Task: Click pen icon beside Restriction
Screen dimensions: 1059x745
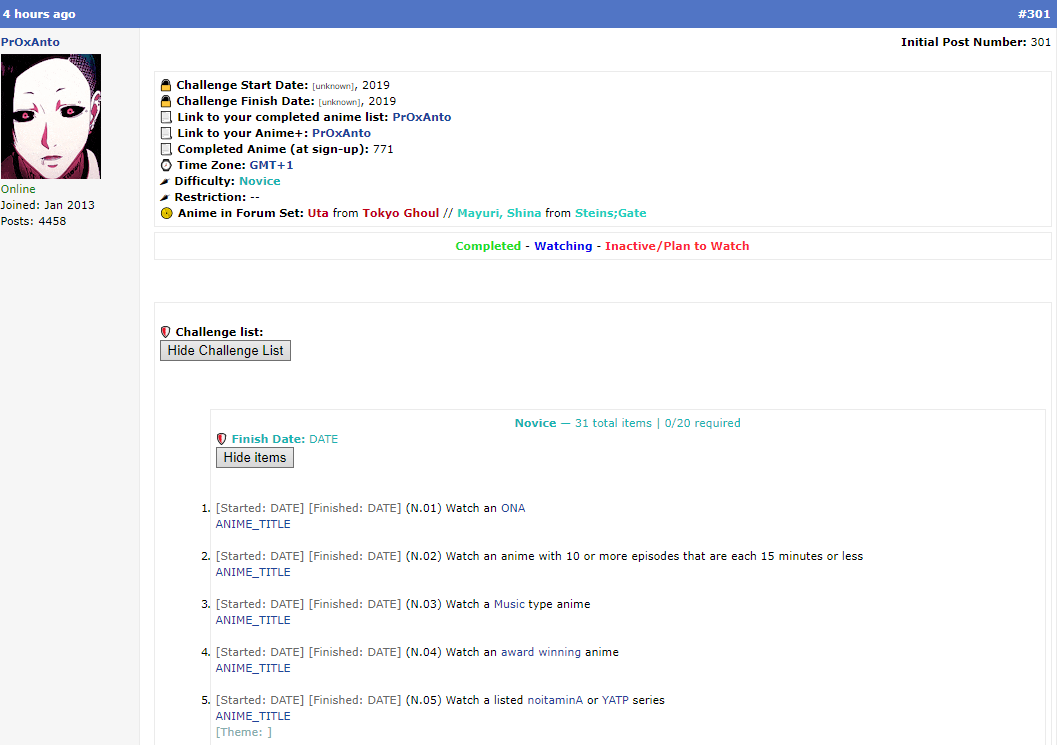Action: (164, 198)
